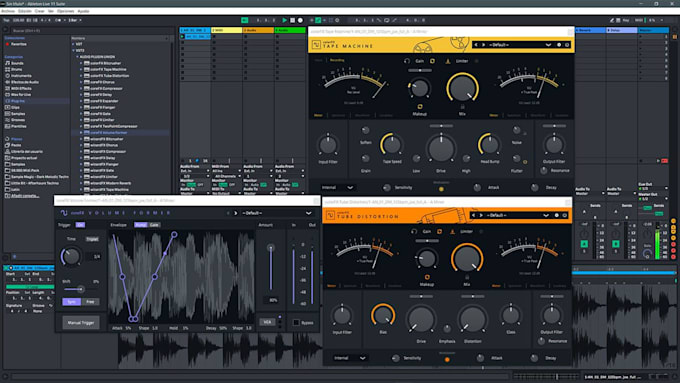680x383 pixels.
Task: Click the Manual Trigger button
Action: [x=81, y=323]
